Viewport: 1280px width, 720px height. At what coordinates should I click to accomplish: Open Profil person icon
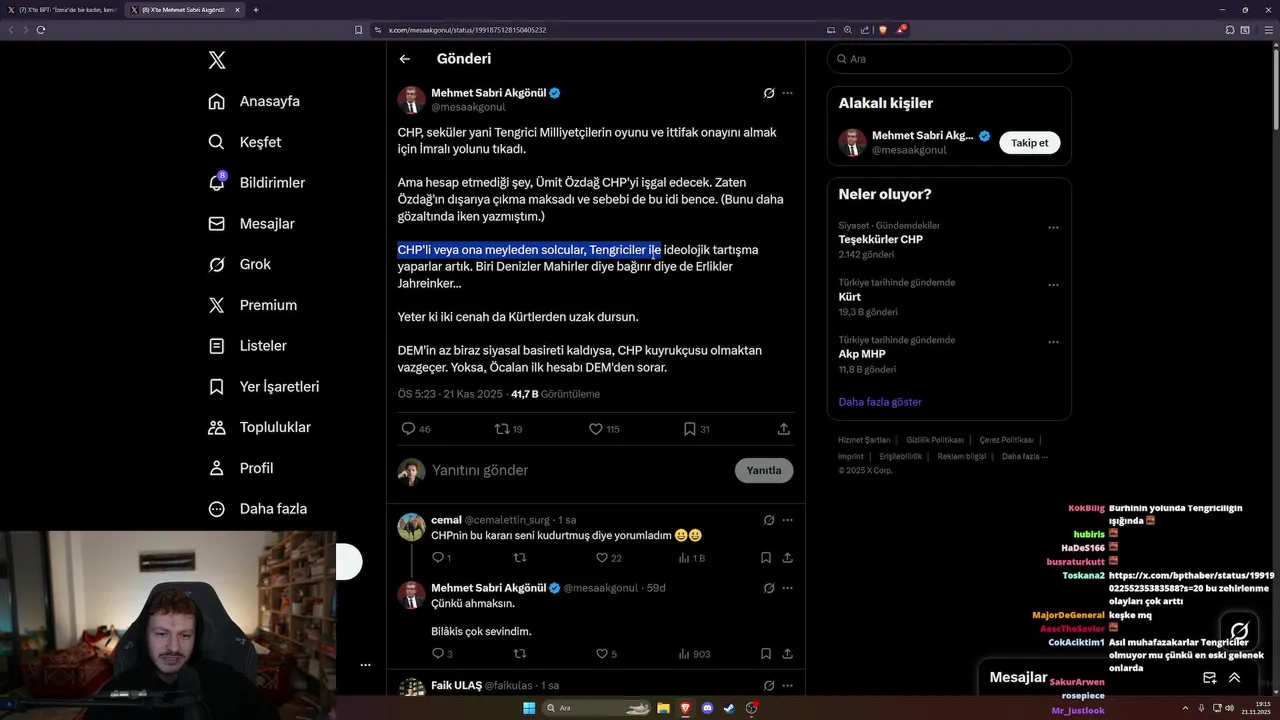(x=216, y=468)
